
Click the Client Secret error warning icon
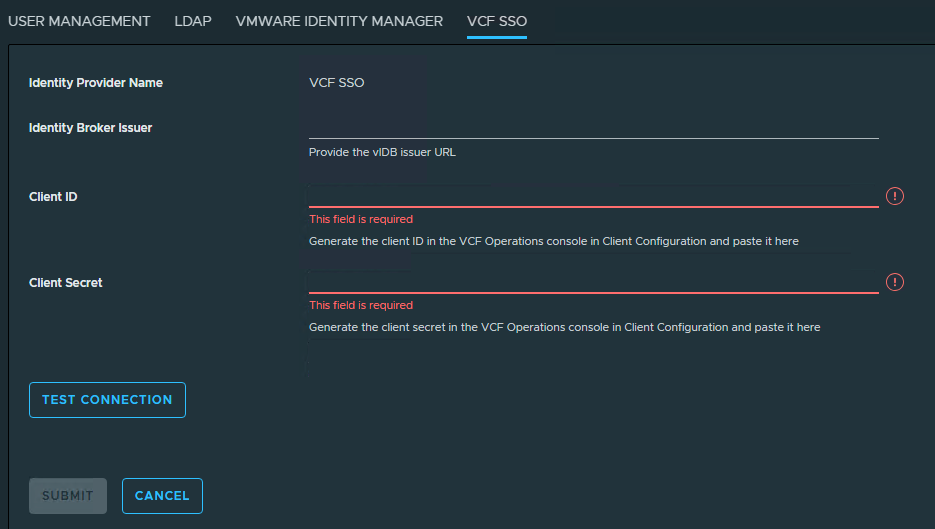point(894,282)
